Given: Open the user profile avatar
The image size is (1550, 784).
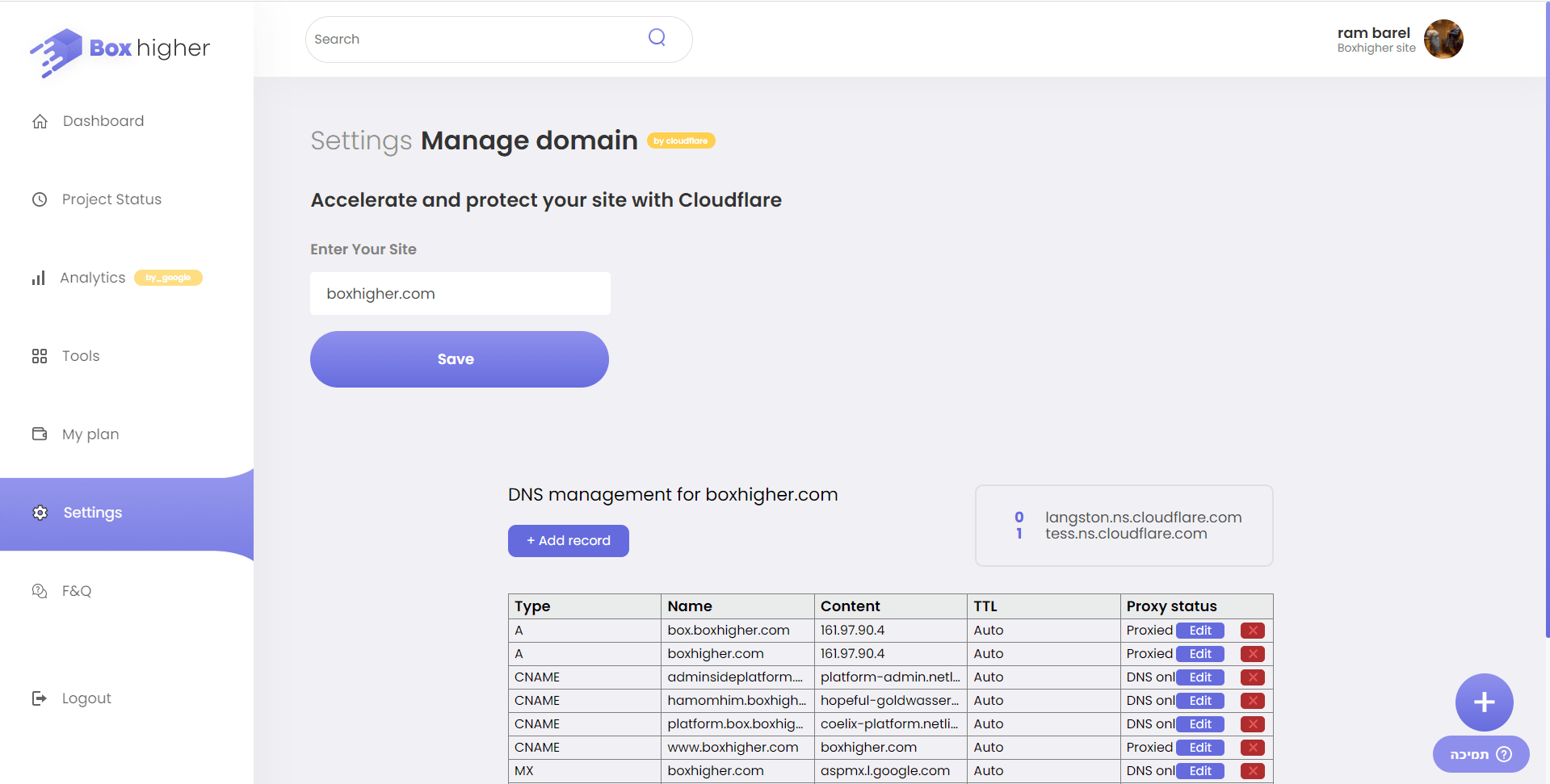Looking at the screenshot, I should coord(1443,39).
